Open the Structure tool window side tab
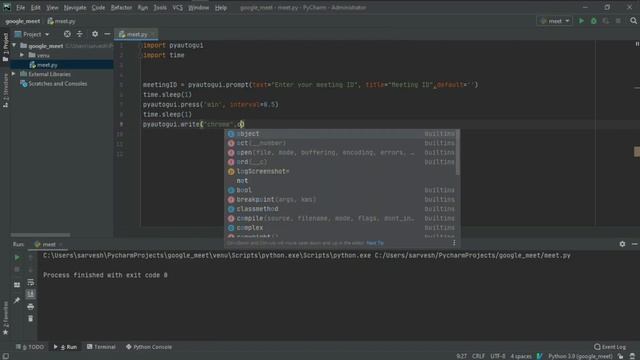The height and width of the screenshot is (360, 640). (x=5, y=90)
